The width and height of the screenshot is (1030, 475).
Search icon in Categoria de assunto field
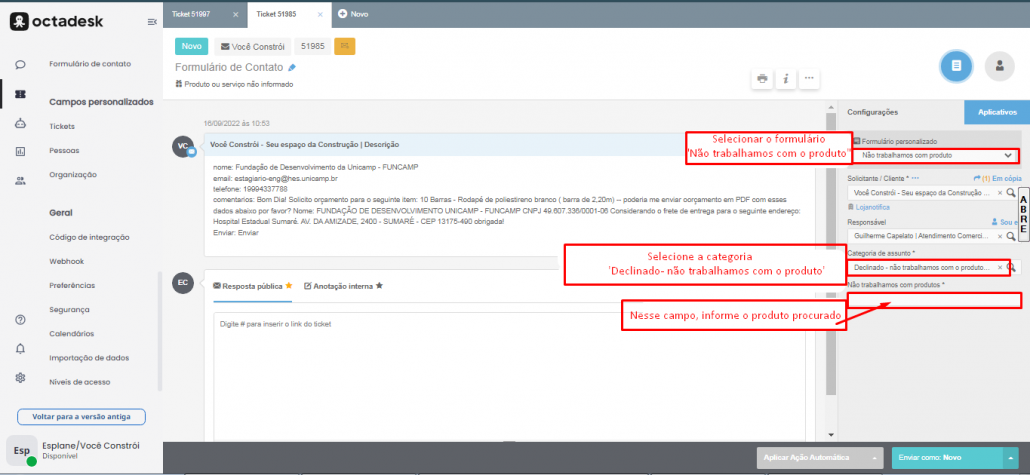pos(1011,268)
